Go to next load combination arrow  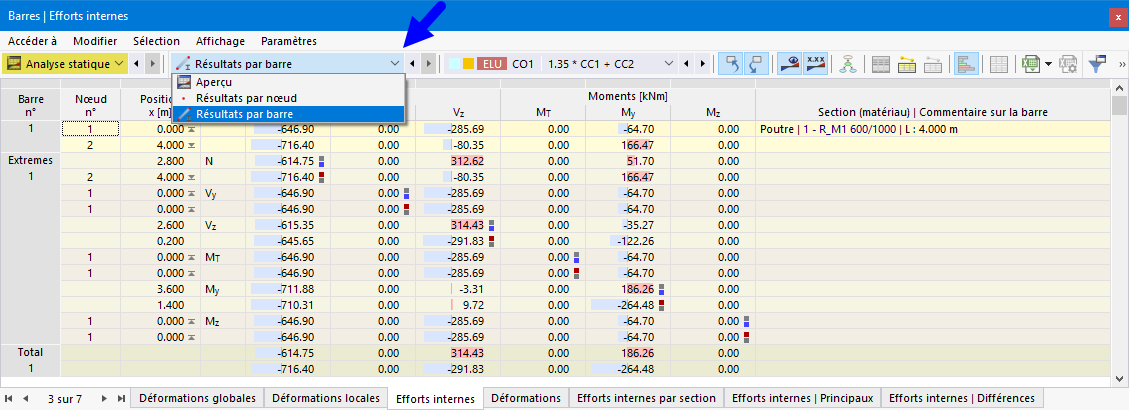(702, 63)
